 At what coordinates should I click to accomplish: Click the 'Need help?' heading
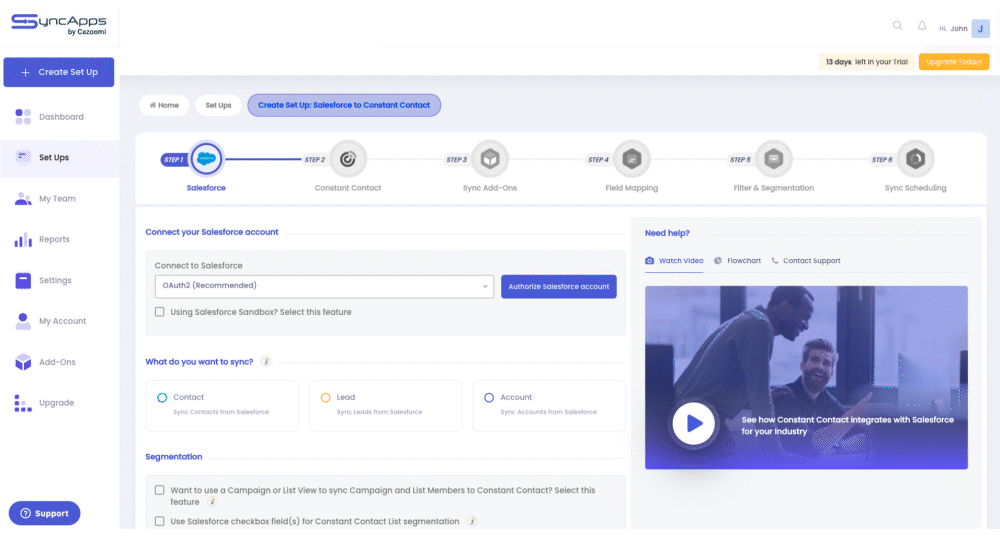coord(667,233)
